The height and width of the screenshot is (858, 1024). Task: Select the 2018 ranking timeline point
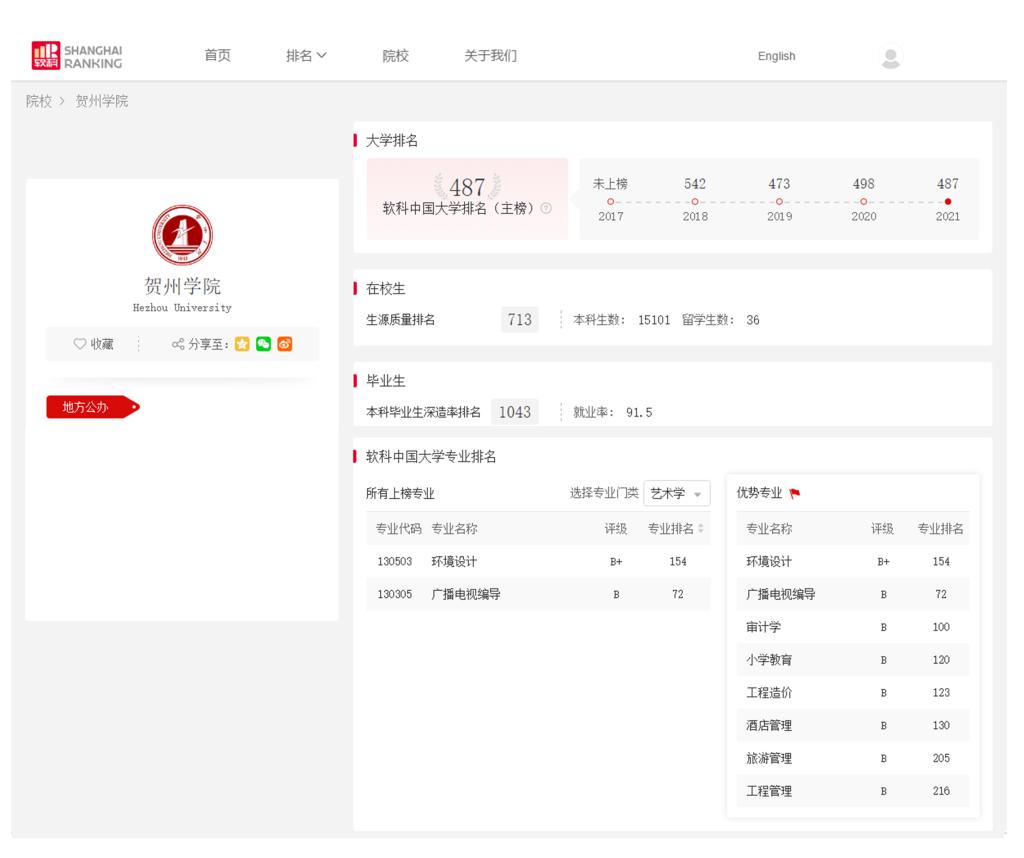tap(695, 201)
